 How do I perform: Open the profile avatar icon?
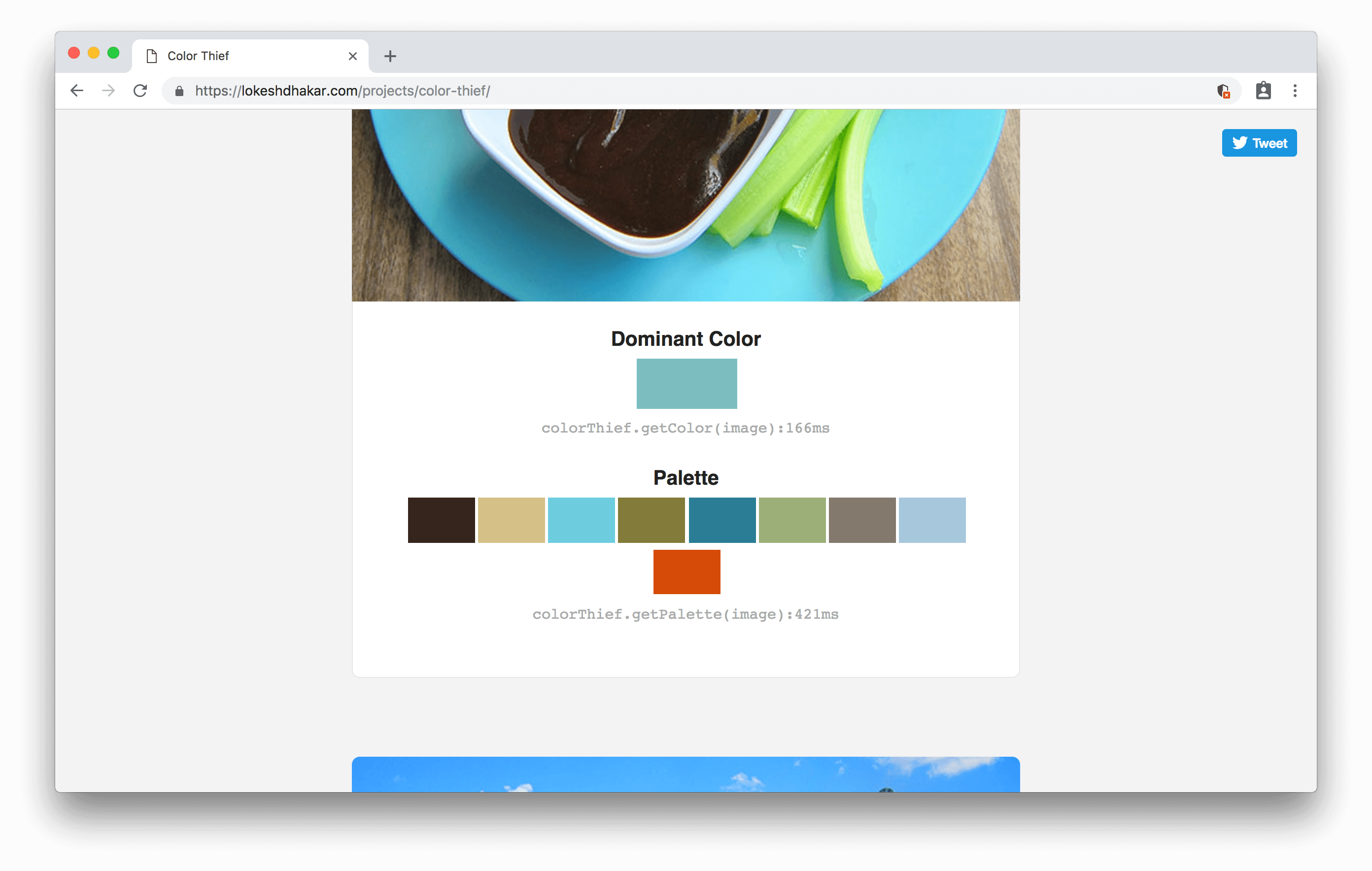coord(1263,91)
